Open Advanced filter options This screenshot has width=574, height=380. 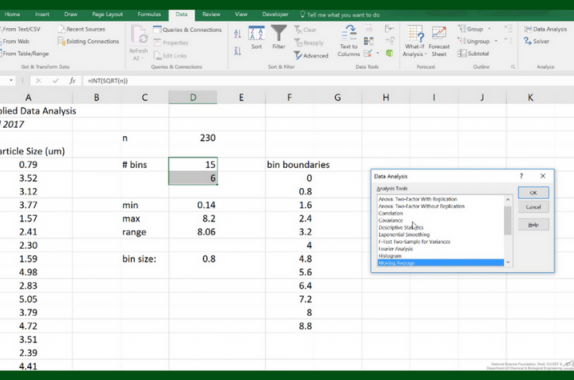click(311, 56)
